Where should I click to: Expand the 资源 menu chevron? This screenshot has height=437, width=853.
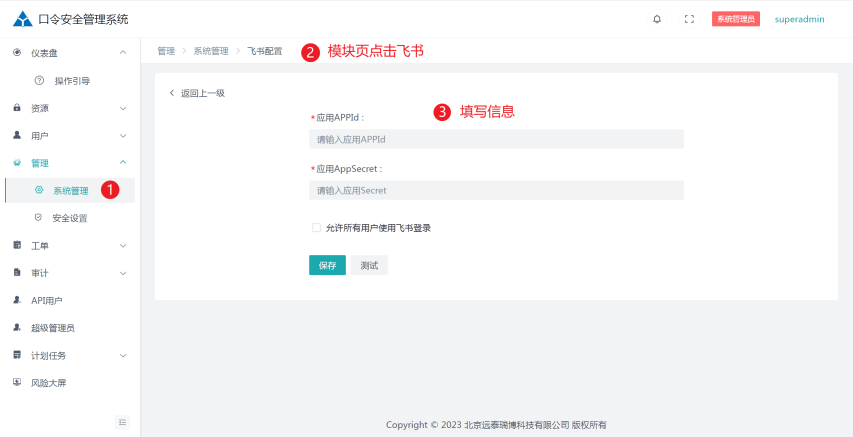coord(123,108)
